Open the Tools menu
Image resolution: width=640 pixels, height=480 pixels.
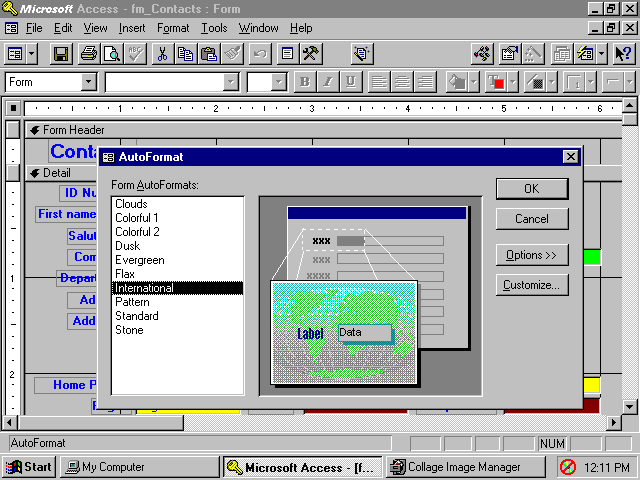[214, 28]
